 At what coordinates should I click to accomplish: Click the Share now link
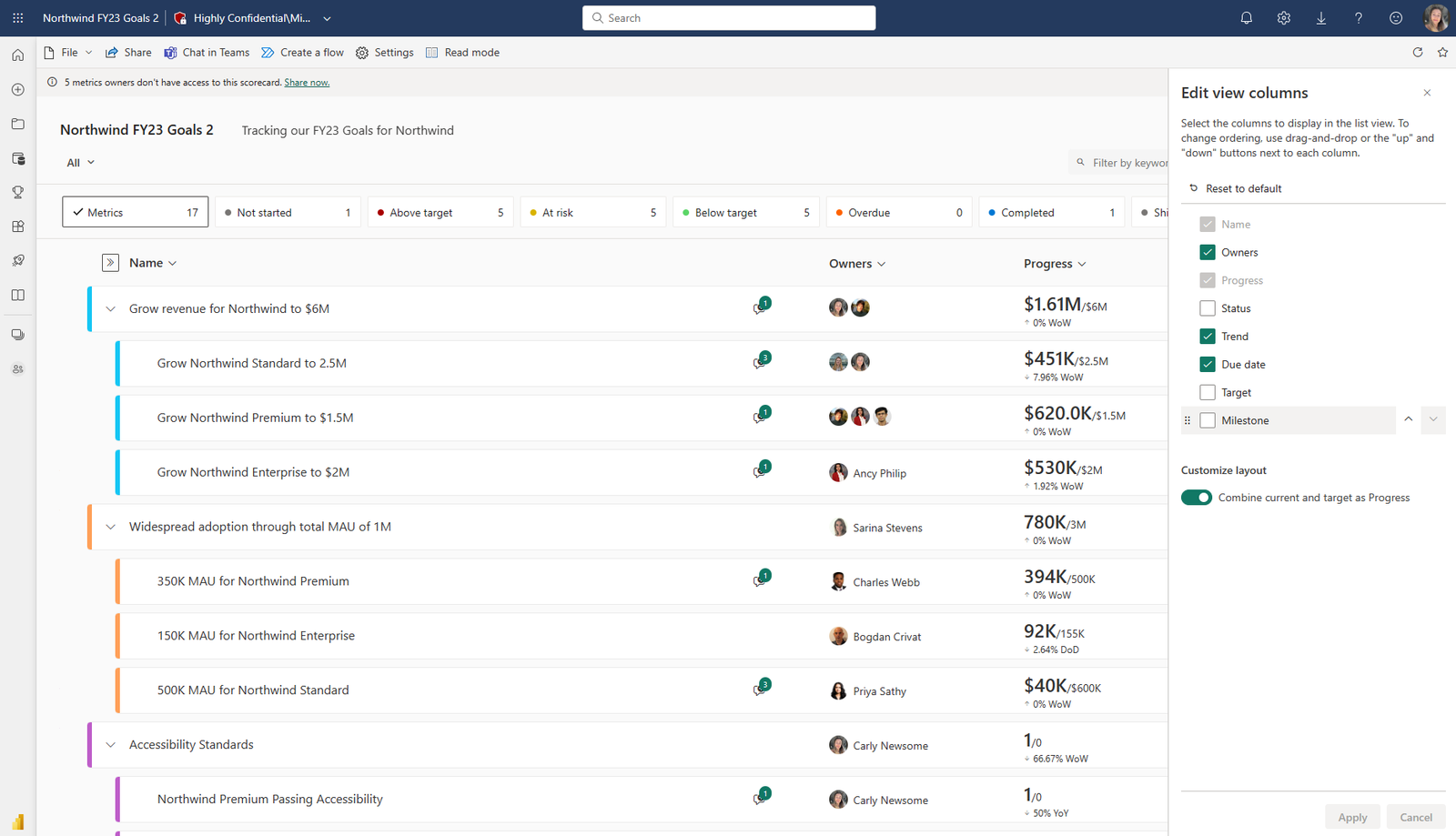[x=307, y=83]
